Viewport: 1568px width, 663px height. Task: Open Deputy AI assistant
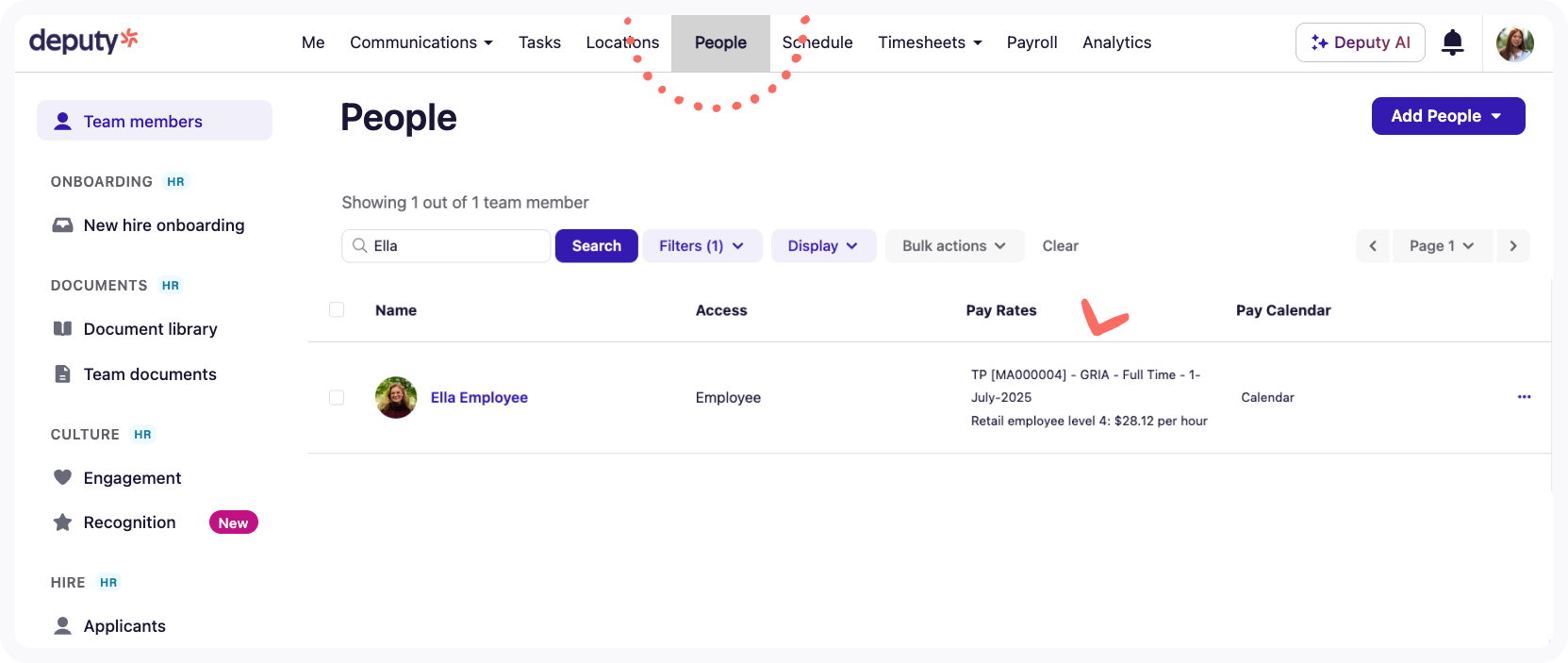coord(1360,42)
